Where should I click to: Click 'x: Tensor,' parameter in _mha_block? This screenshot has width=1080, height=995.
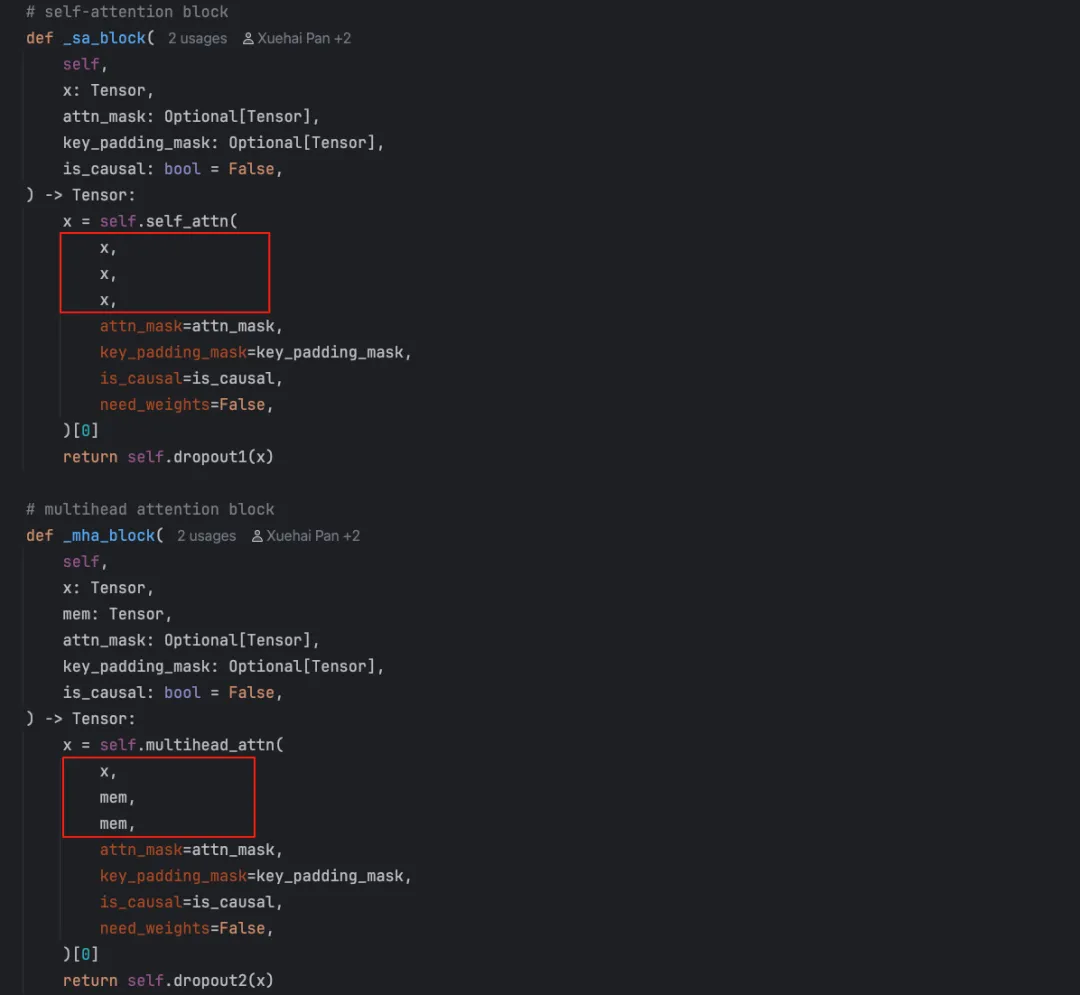click(108, 588)
